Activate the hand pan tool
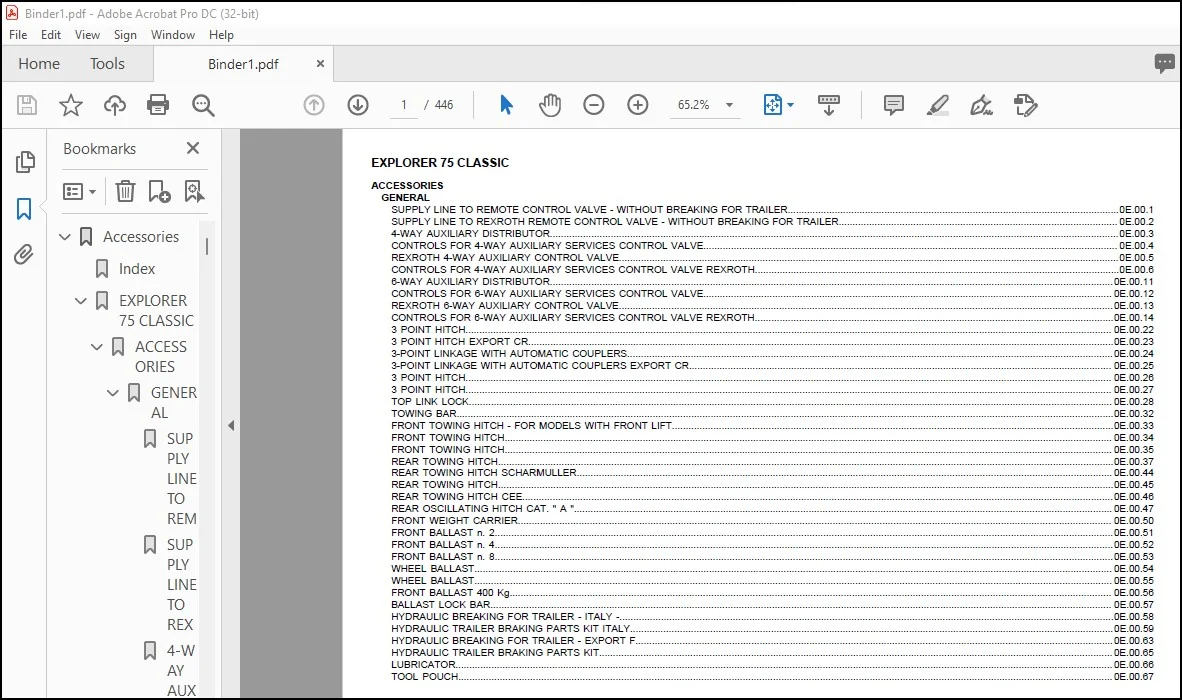This screenshot has width=1182, height=700. (x=550, y=105)
